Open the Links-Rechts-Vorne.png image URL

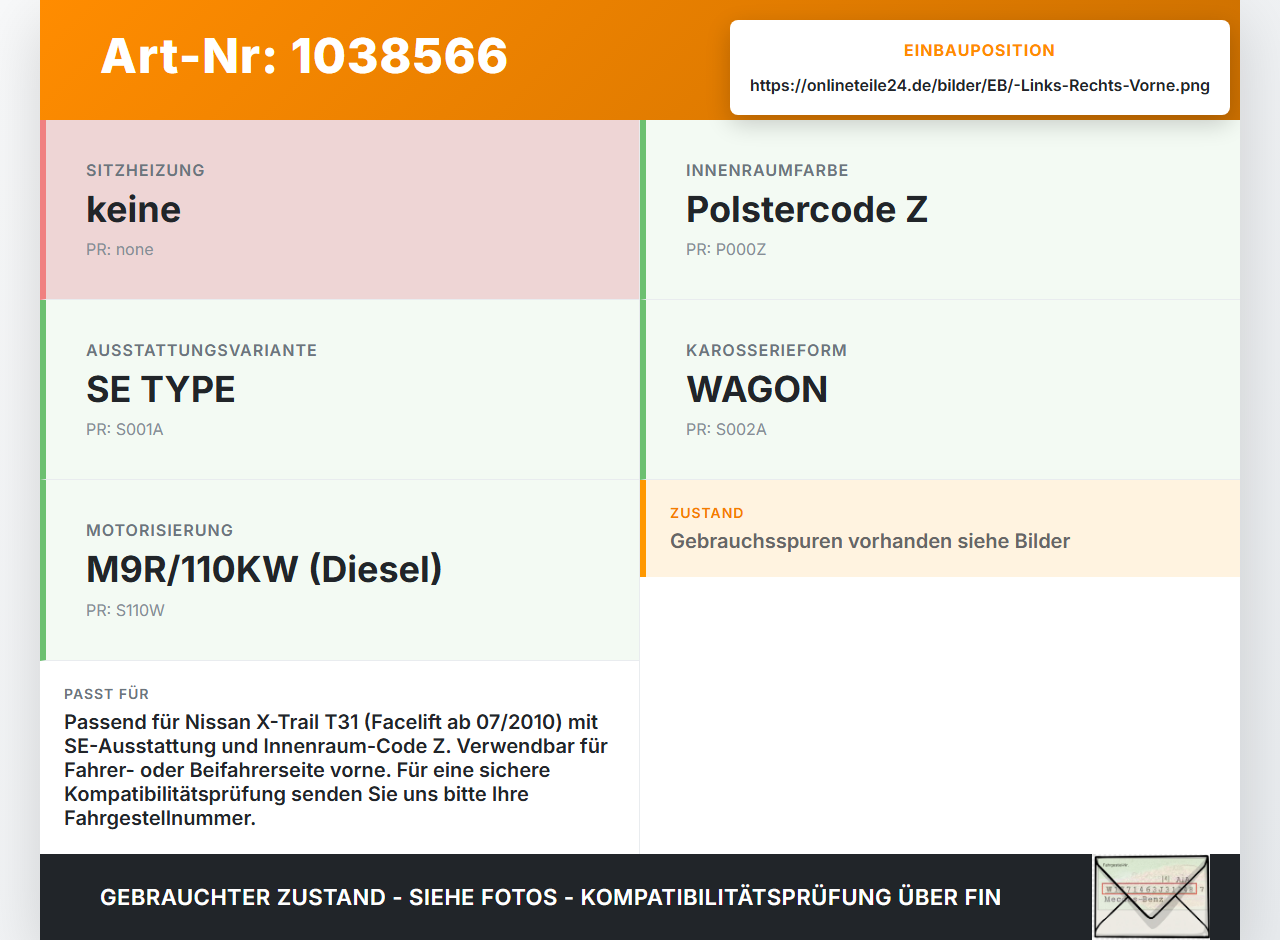point(980,86)
